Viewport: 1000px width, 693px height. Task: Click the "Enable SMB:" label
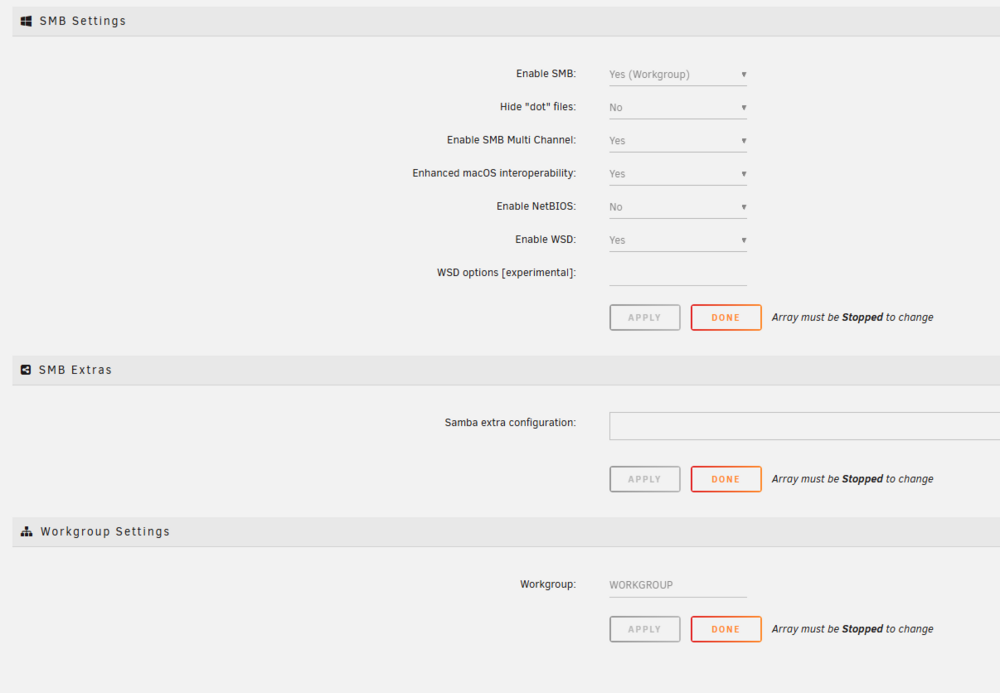coord(546,74)
